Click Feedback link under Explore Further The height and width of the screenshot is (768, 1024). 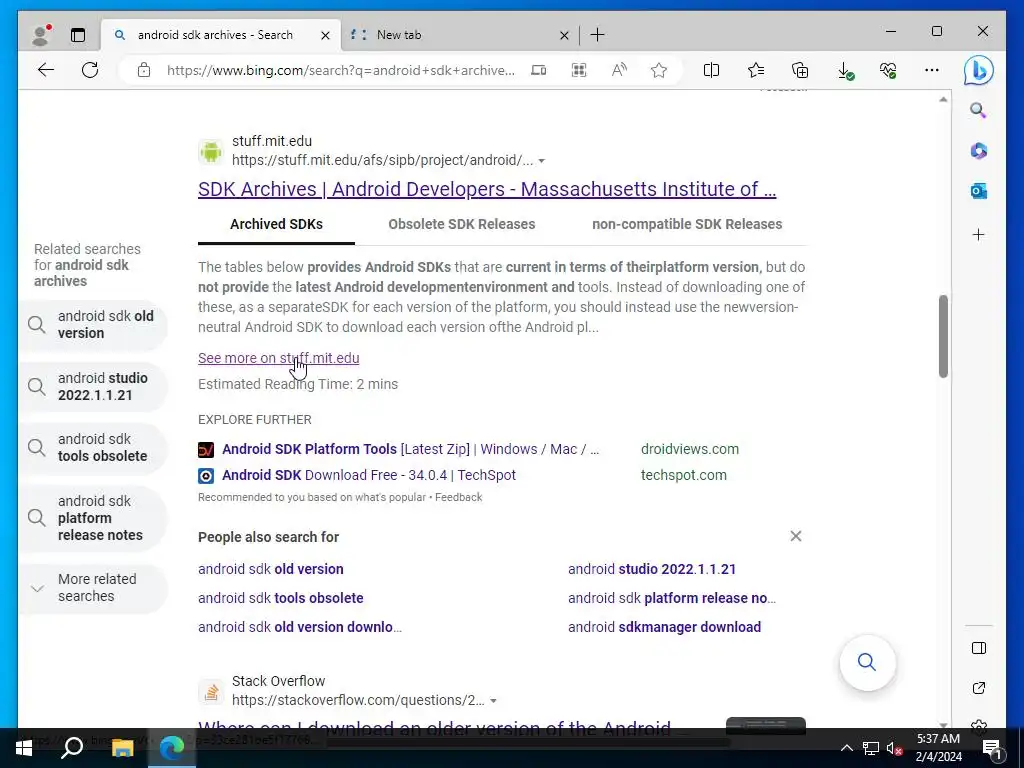(x=458, y=497)
